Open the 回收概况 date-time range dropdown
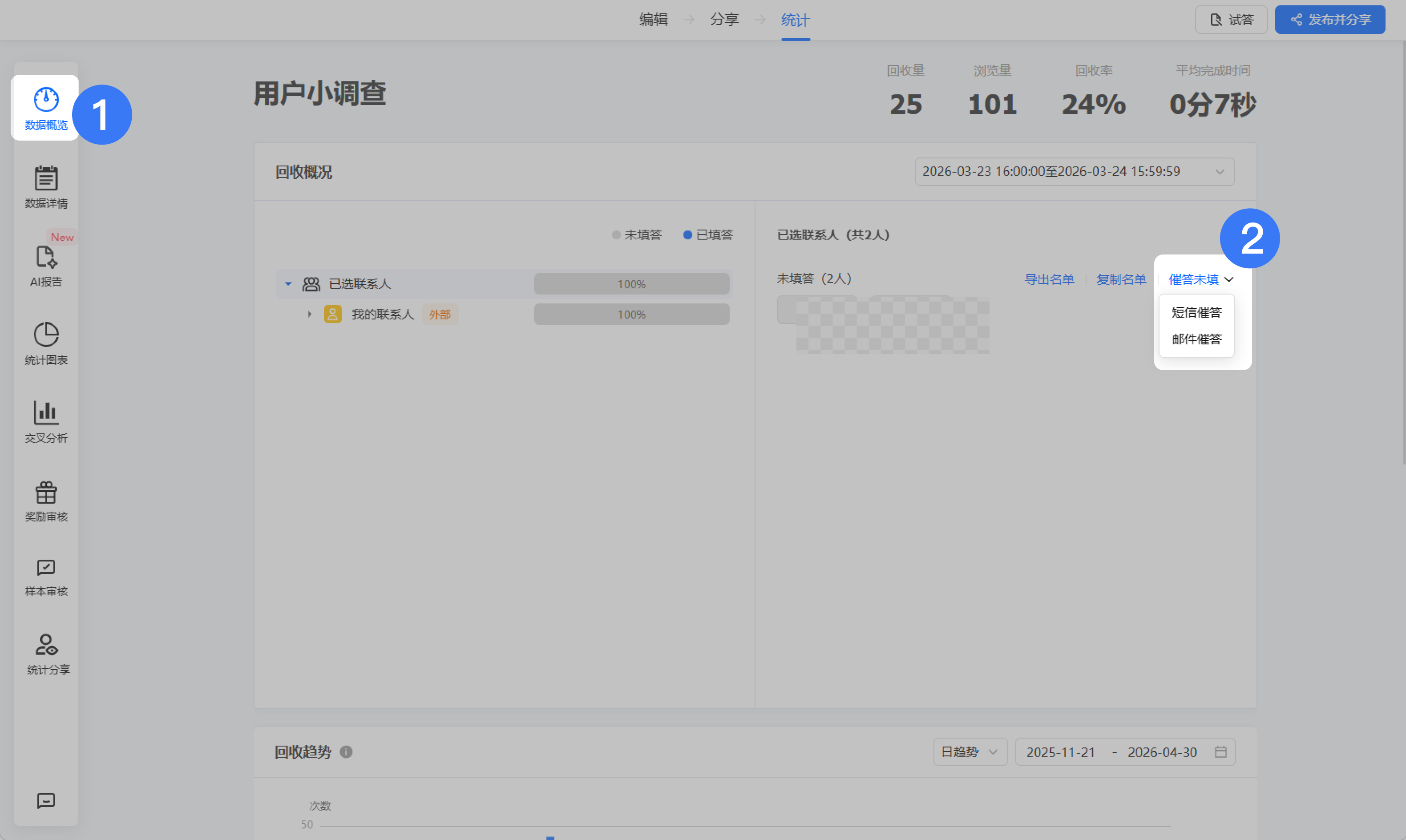This screenshot has height=840, width=1406. (x=1075, y=171)
